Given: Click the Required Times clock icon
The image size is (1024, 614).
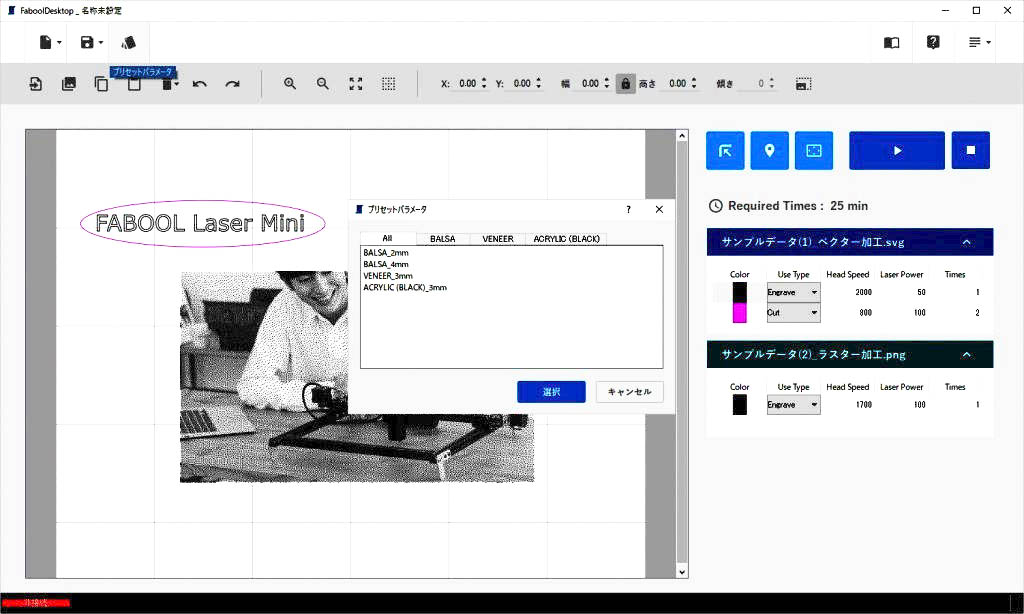Looking at the screenshot, I should 716,206.
